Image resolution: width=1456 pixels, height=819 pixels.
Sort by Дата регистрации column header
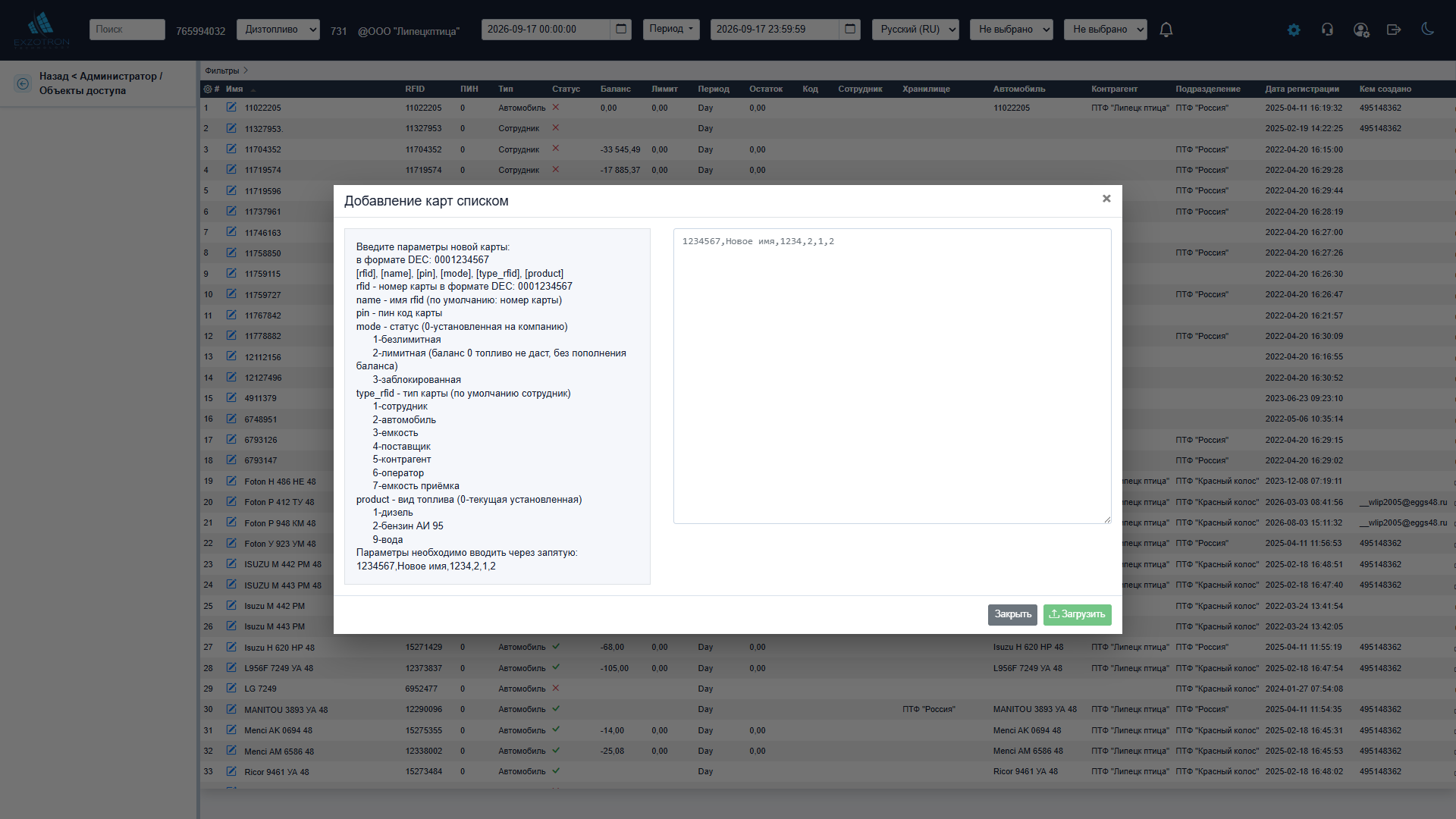coord(1302,89)
